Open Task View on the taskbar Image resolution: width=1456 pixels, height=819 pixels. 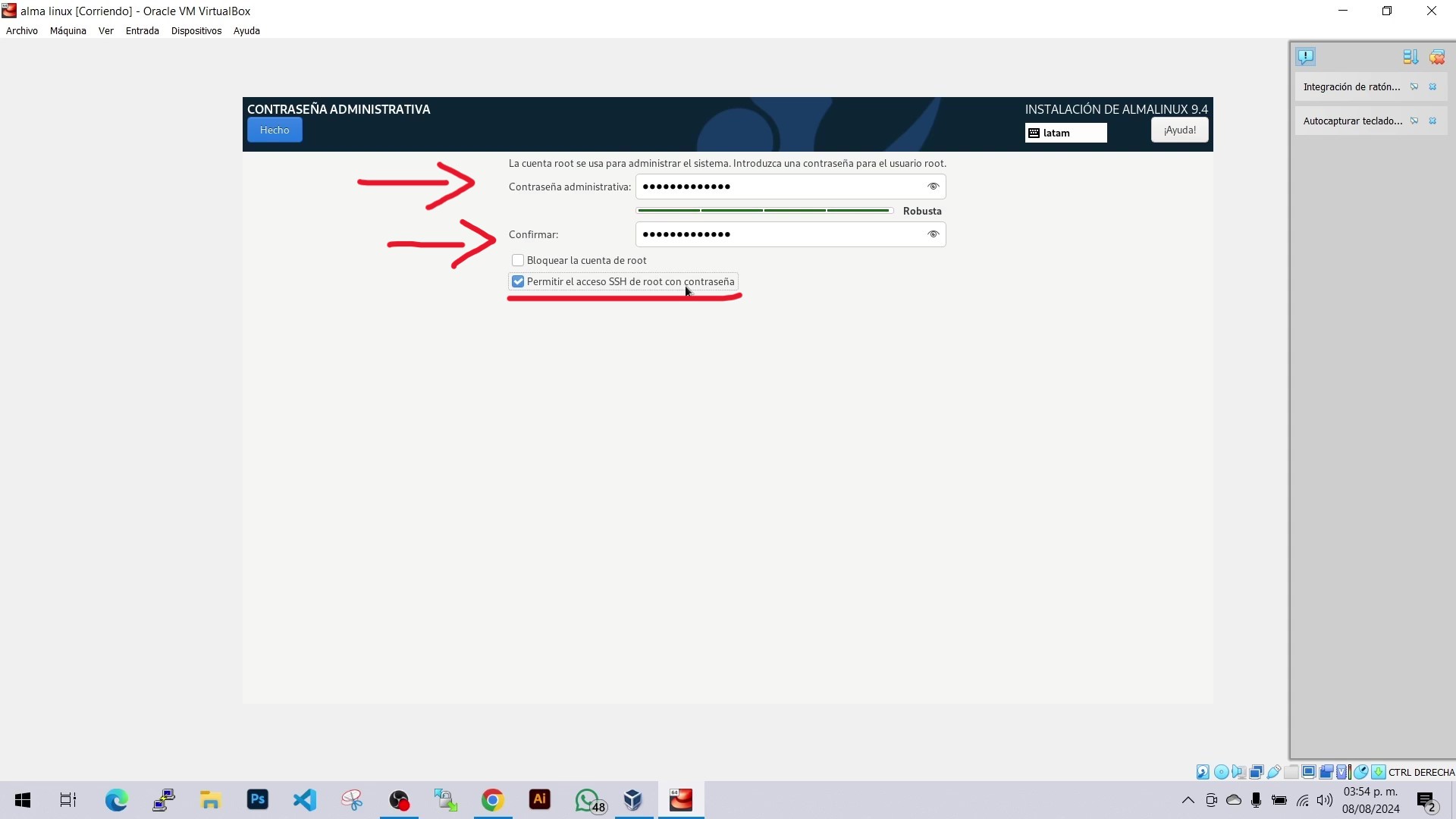(68, 800)
